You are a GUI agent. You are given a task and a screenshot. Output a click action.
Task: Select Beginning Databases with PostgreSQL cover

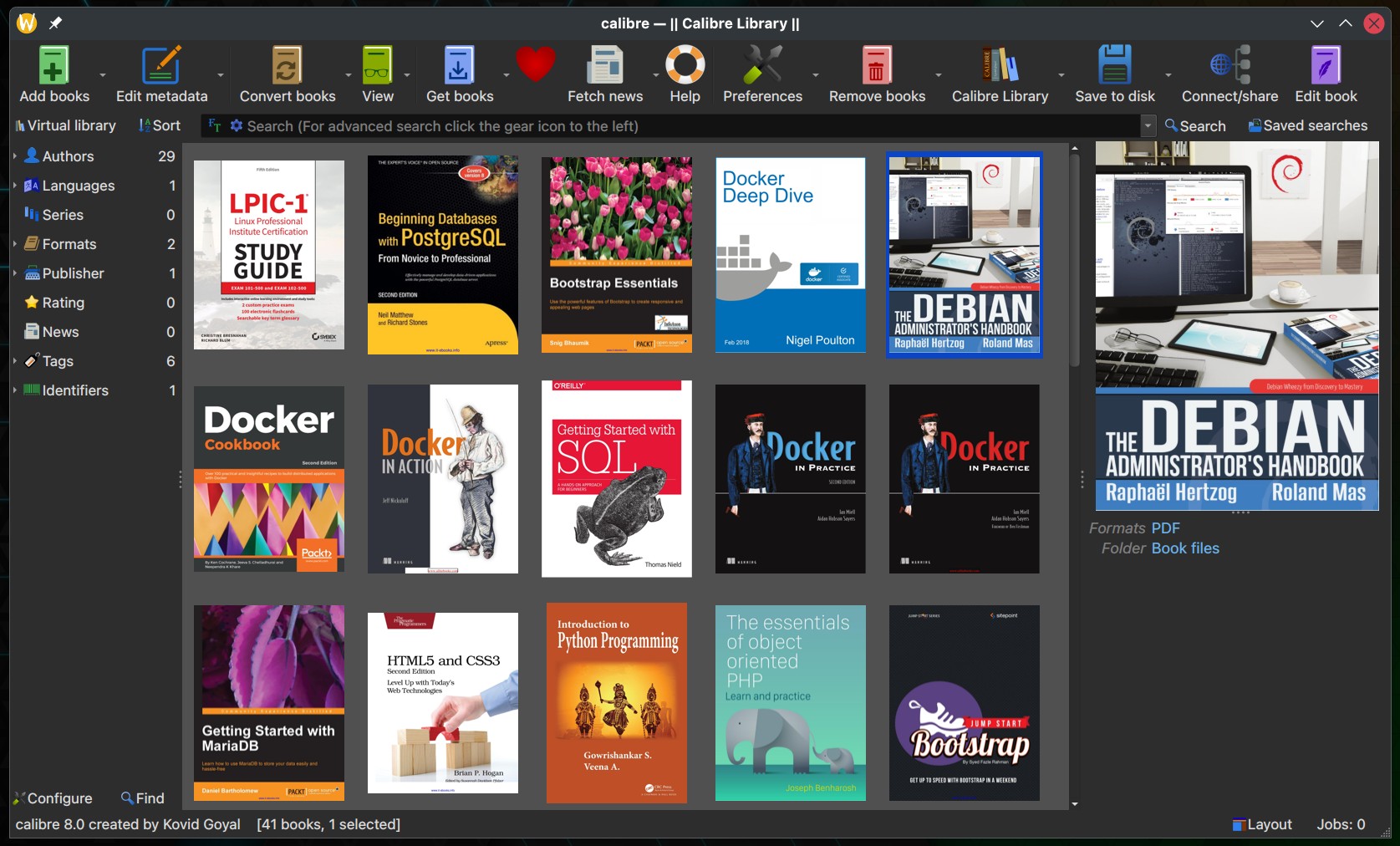(443, 255)
